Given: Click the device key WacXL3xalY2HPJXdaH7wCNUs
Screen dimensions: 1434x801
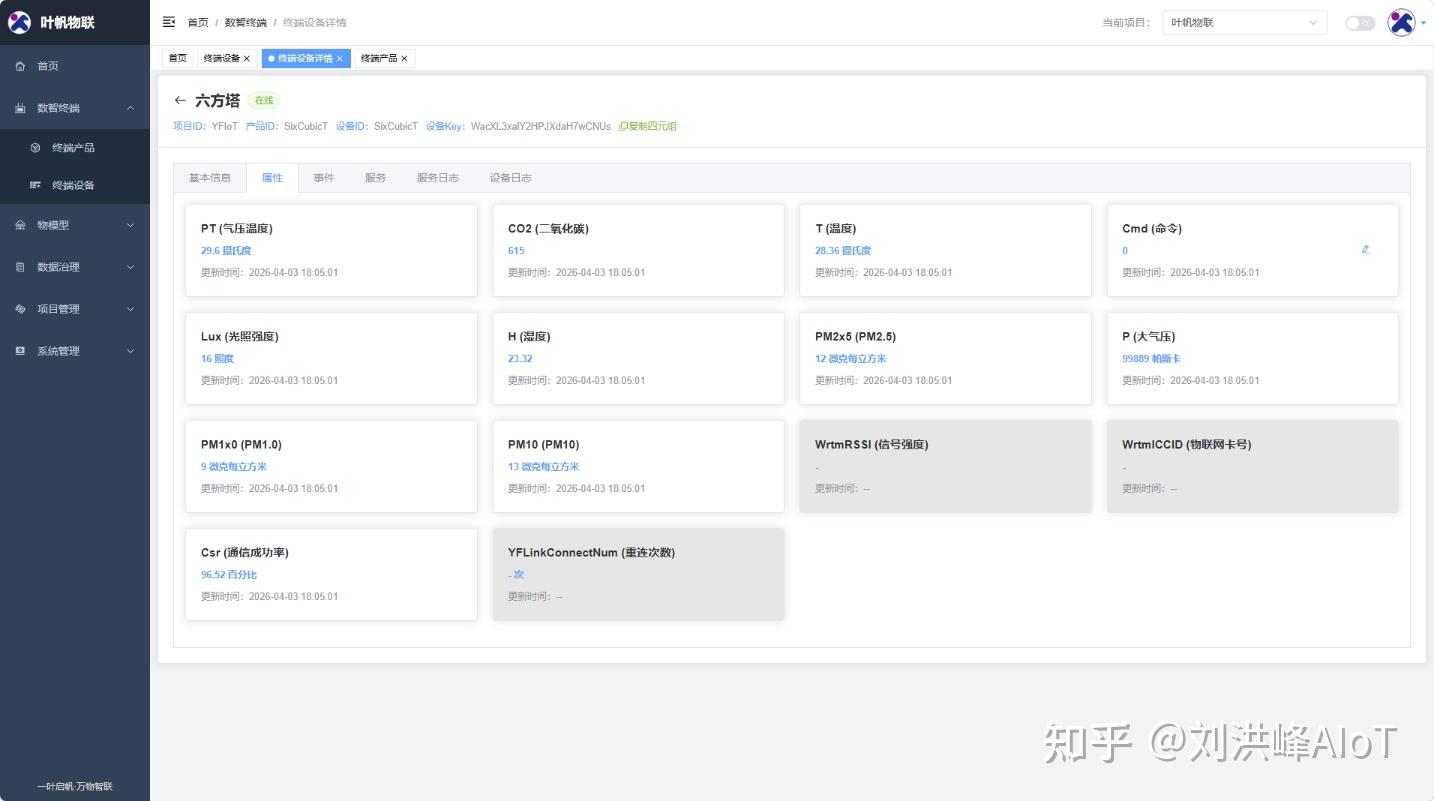Looking at the screenshot, I should 541,127.
